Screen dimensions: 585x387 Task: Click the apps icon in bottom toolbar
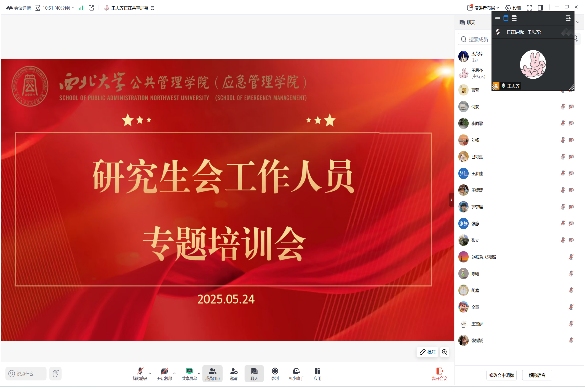(275, 373)
